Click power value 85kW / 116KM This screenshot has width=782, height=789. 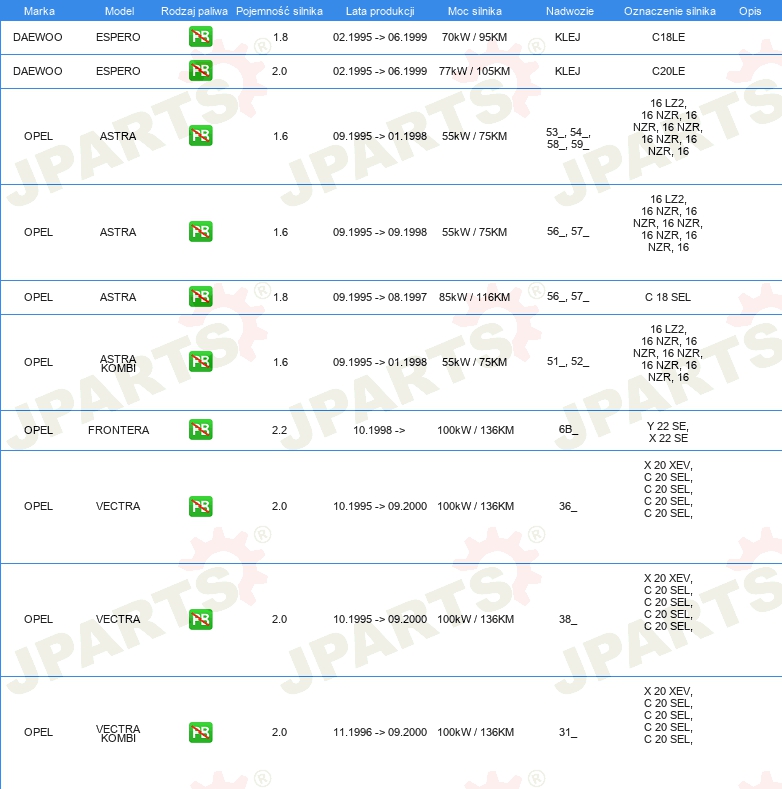[x=474, y=297]
